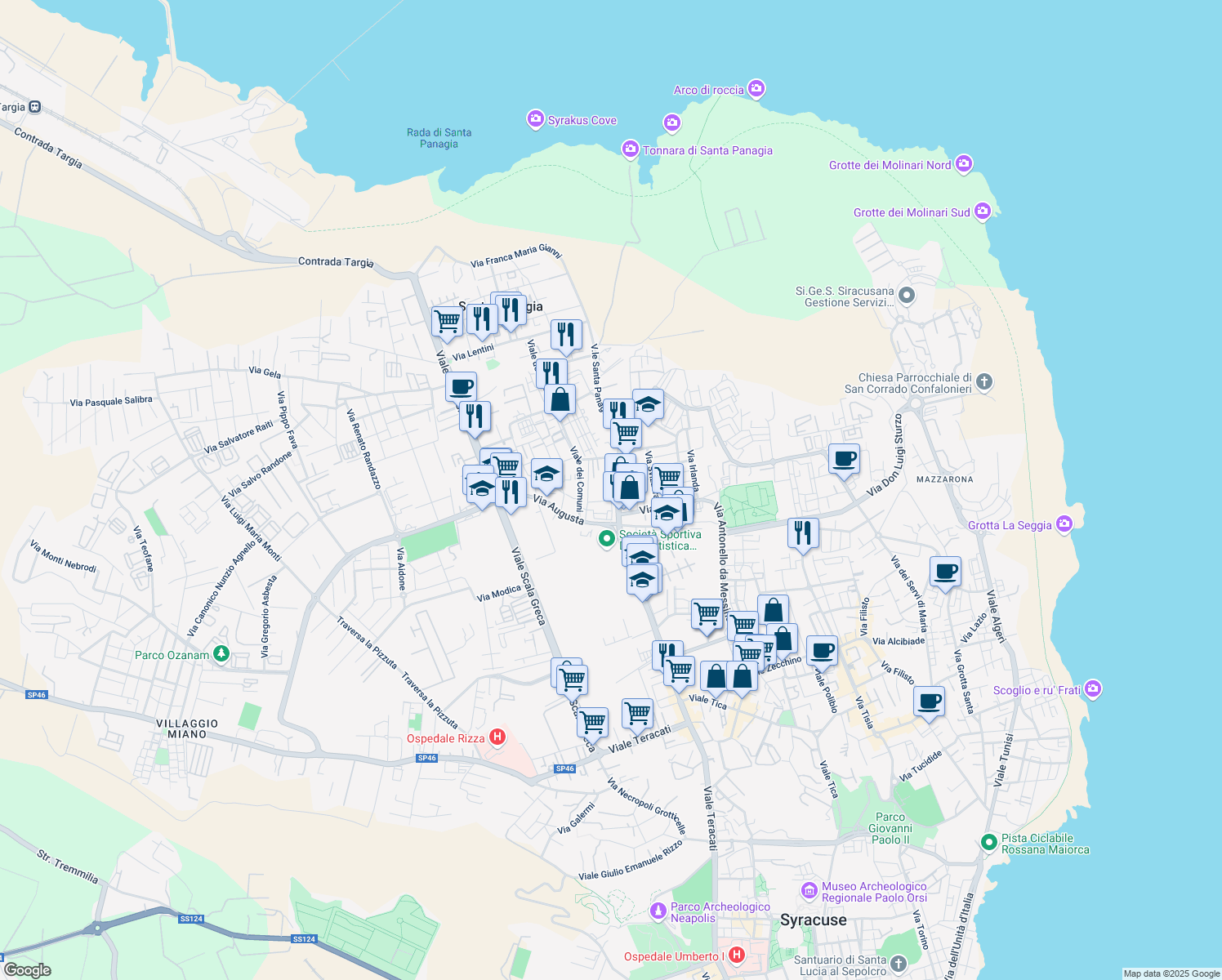Click Rada di Santa Panagia label
This screenshot has width=1222, height=980.
pyautogui.click(x=439, y=138)
